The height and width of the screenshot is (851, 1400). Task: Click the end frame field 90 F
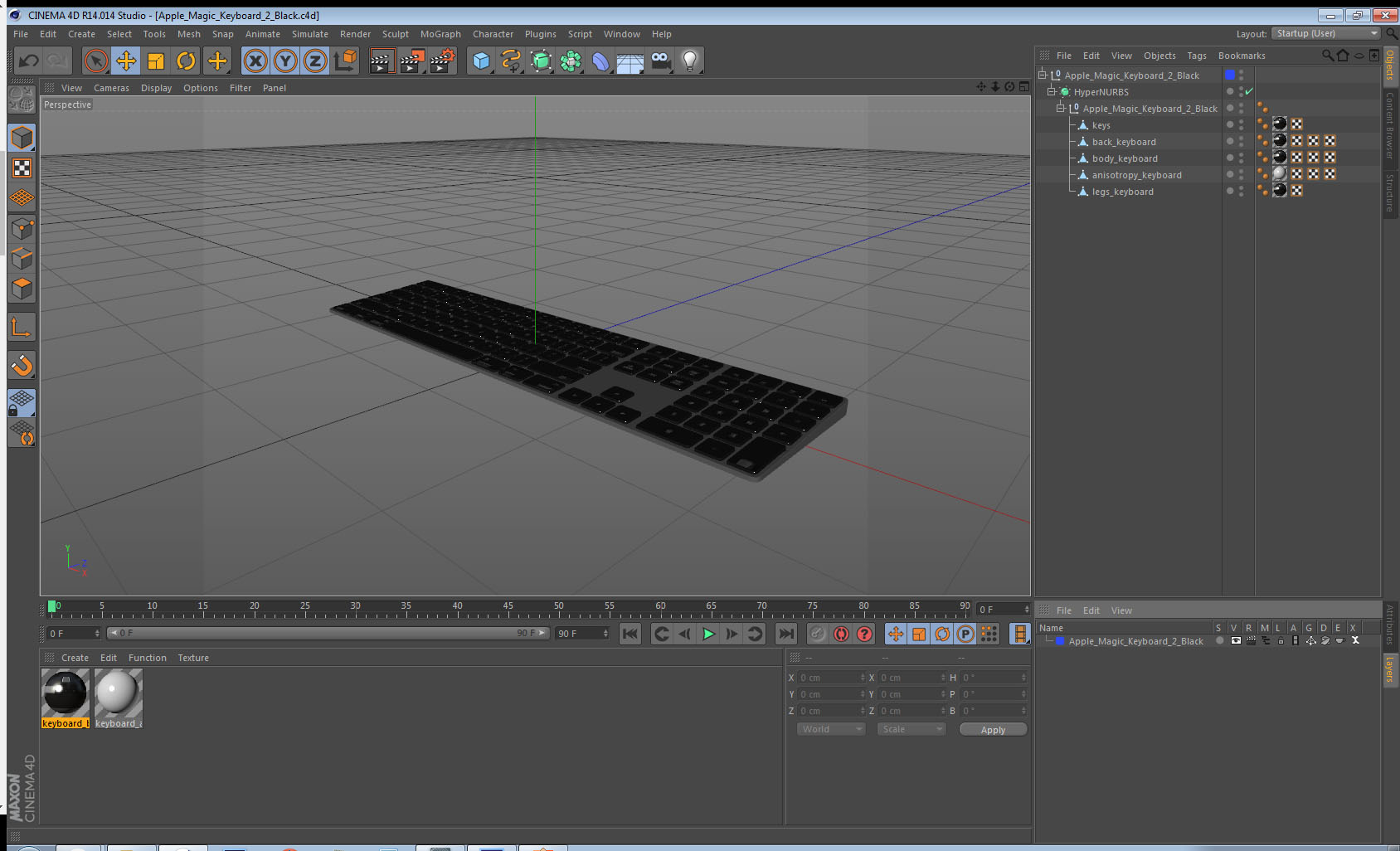(x=582, y=634)
